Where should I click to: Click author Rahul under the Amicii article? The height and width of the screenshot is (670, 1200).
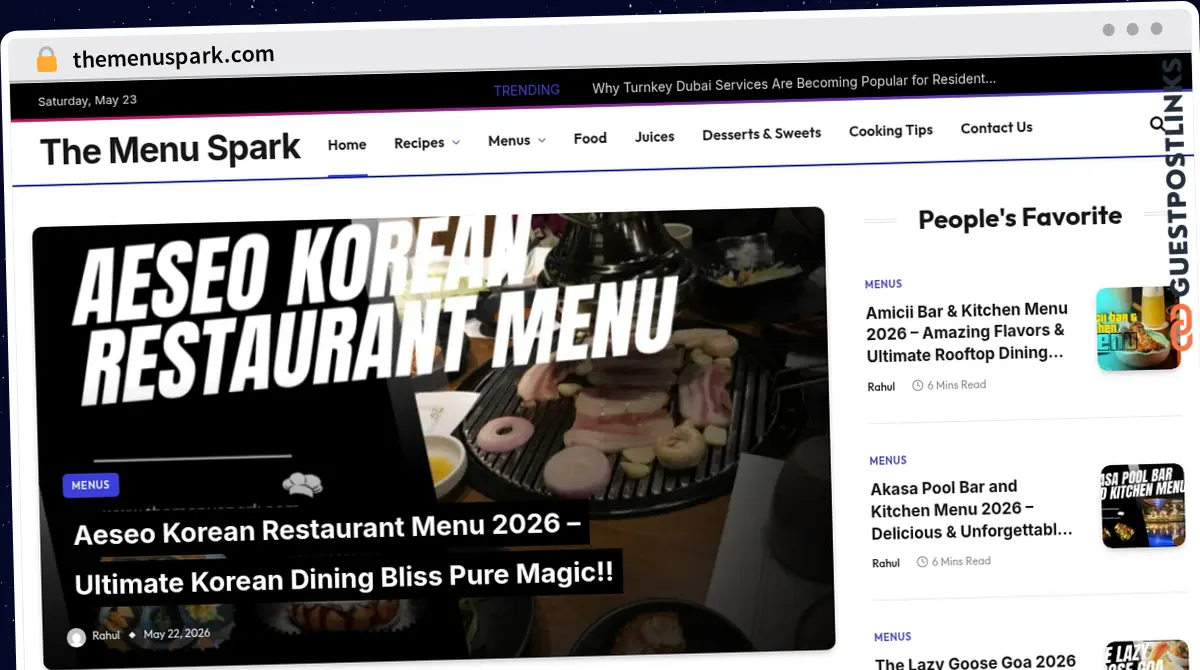coord(882,386)
